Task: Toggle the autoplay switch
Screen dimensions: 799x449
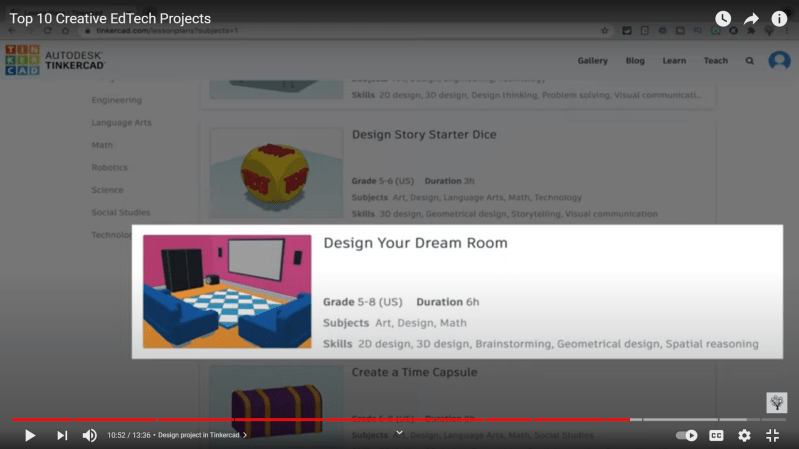Action: [687, 435]
